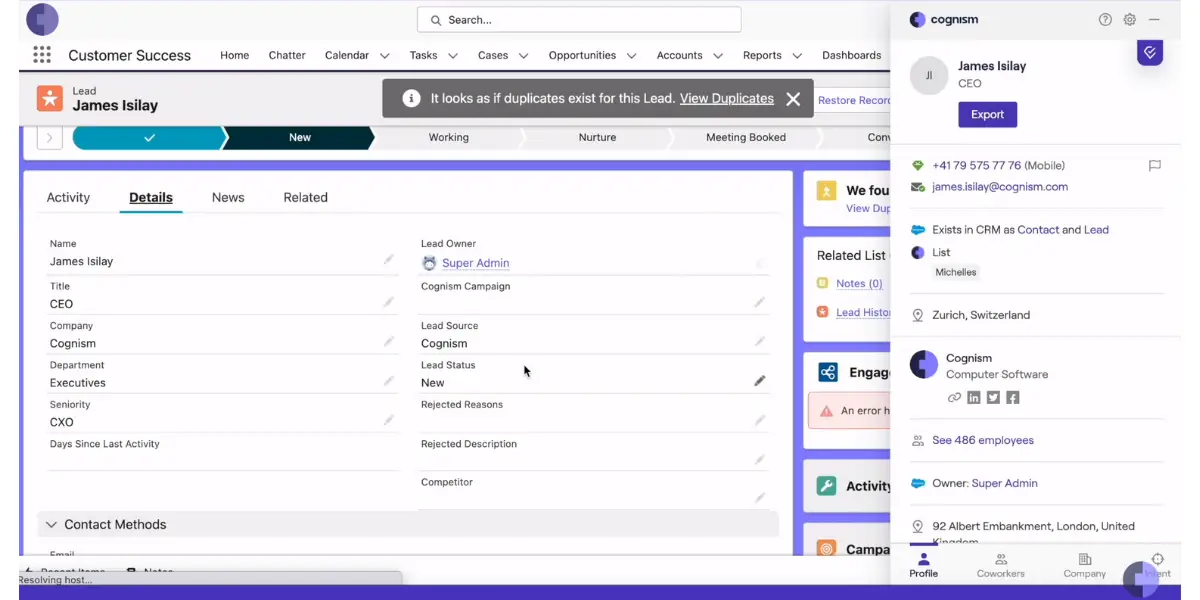Viewport: 1200px width, 600px height.
Task: Flag the mobile phone number
Action: coord(1155,165)
